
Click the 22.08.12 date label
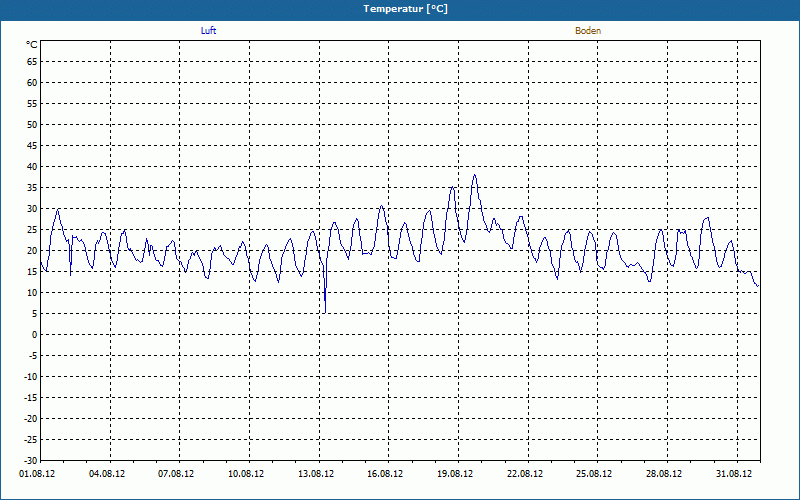(525, 474)
